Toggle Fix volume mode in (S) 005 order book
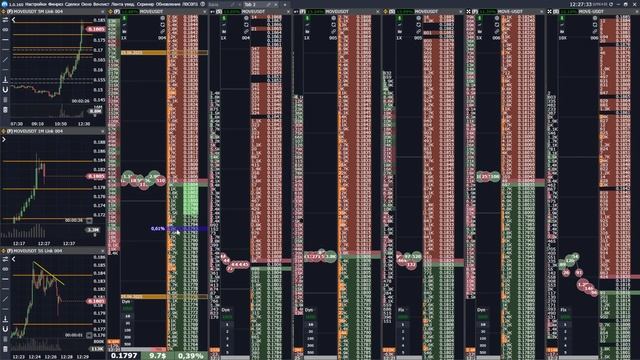This screenshot has height=360, width=640. click(401, 310)
